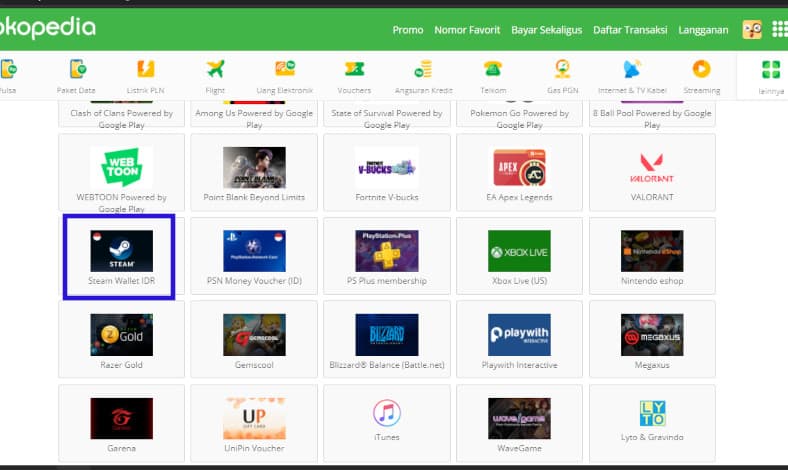Viewport: 788px width, 470px height.
Task: Click the owl profile avatar
Action: tap(752, 30)
